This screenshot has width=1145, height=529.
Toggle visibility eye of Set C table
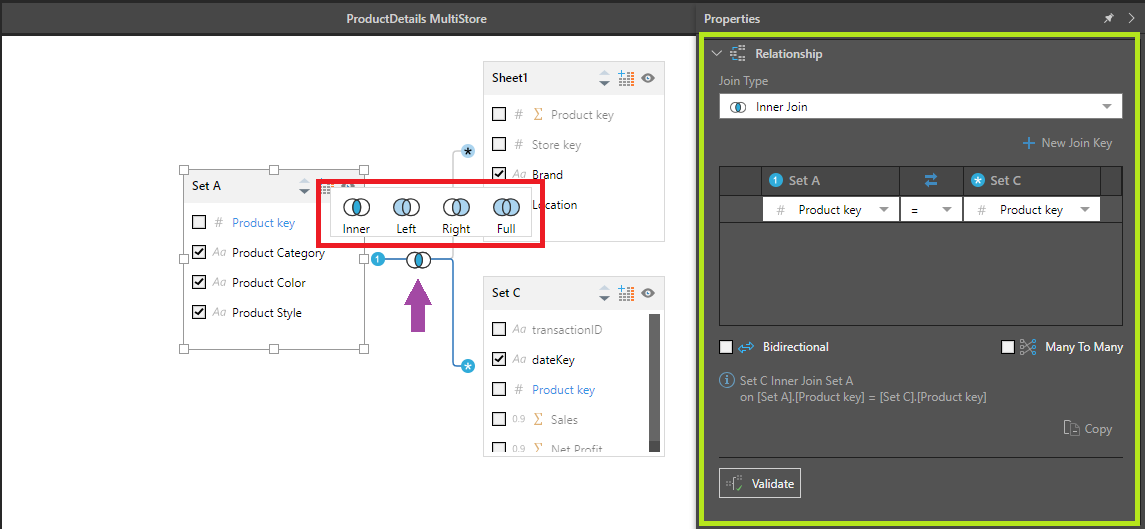click(648, 293)
